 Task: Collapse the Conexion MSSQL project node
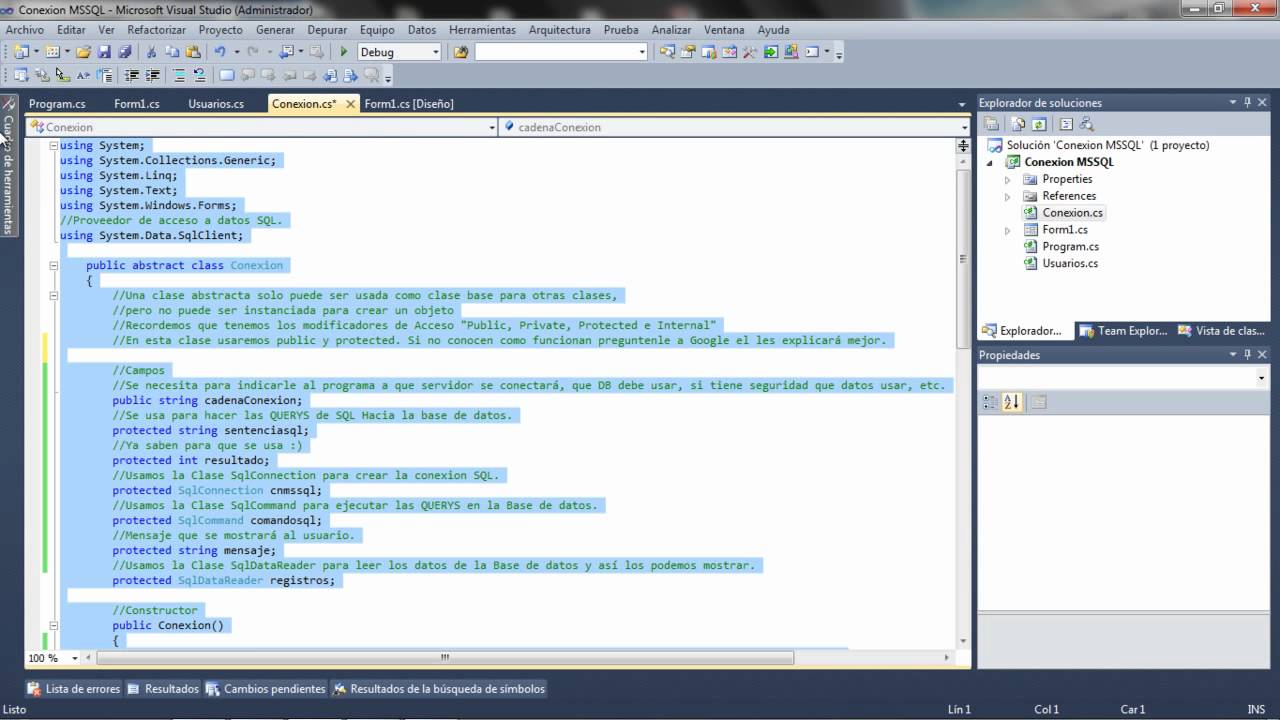coord(991,162)
